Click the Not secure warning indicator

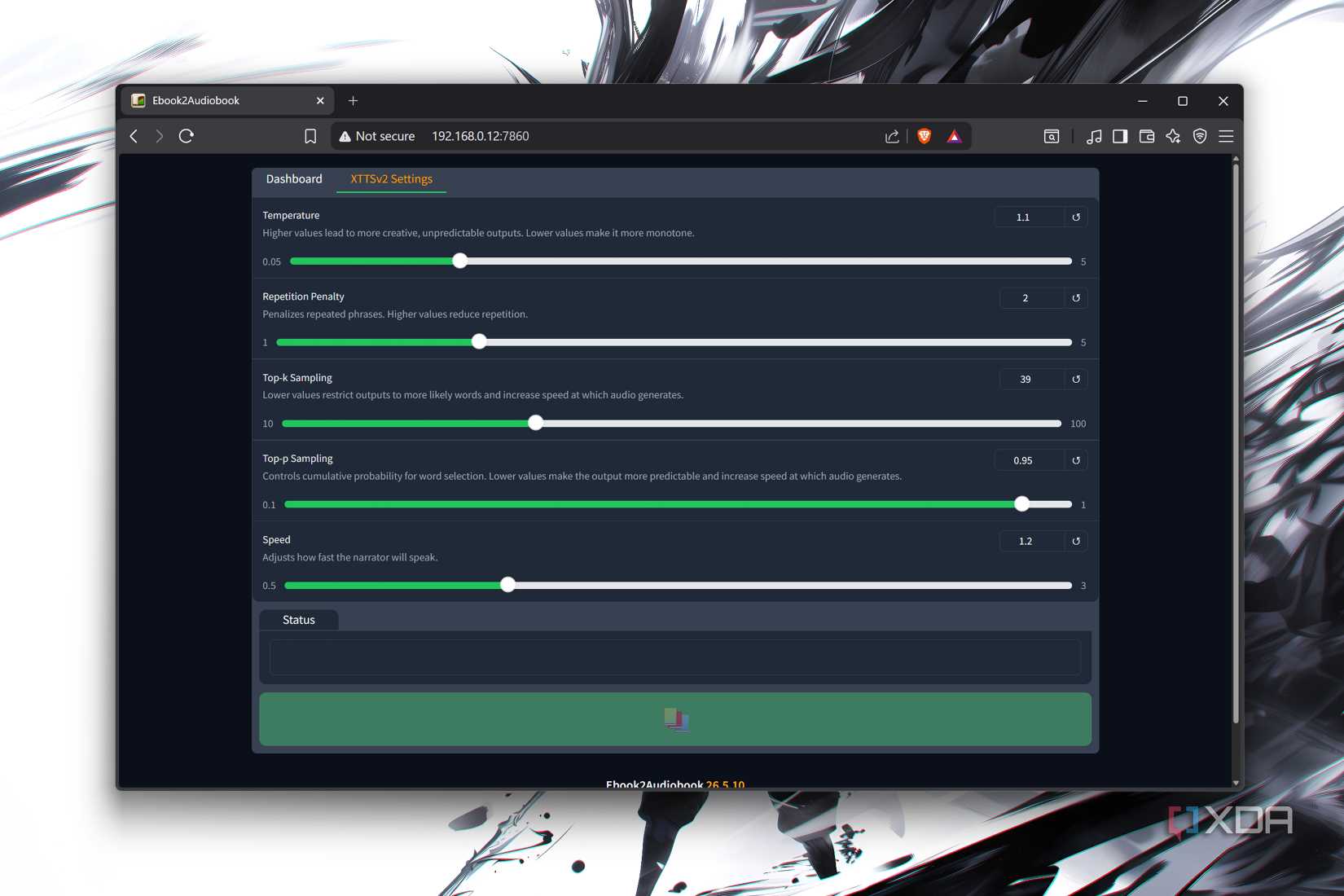377,136
